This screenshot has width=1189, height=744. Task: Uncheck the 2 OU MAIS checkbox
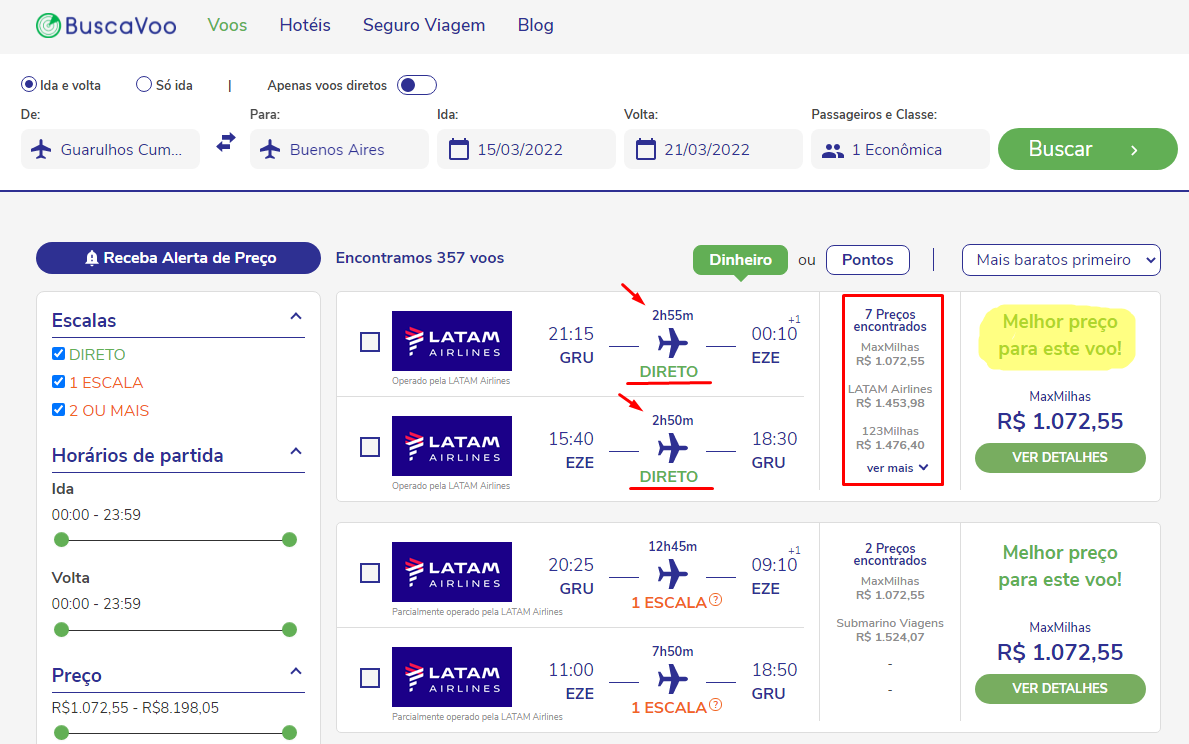tap(58, 410)
